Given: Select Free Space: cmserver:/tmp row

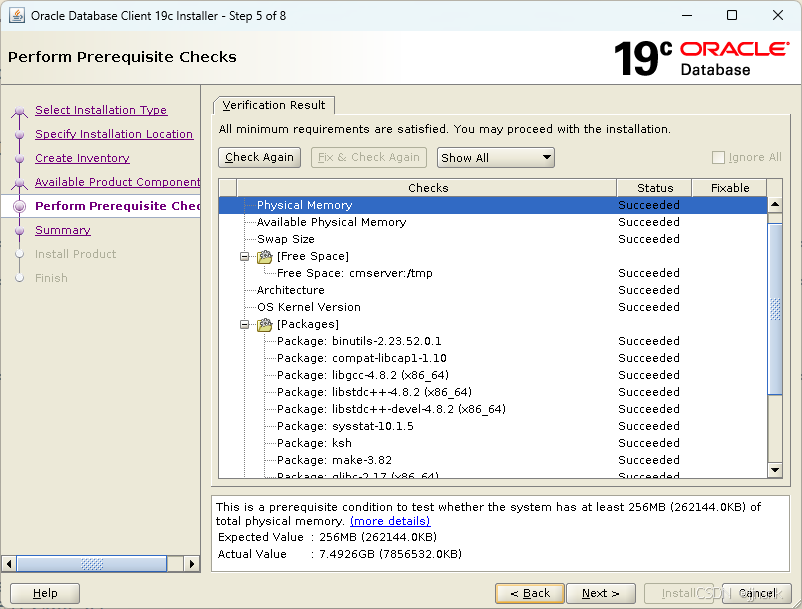Looking at the screenshot, I should pyautogui.click(x=493, y=273).
